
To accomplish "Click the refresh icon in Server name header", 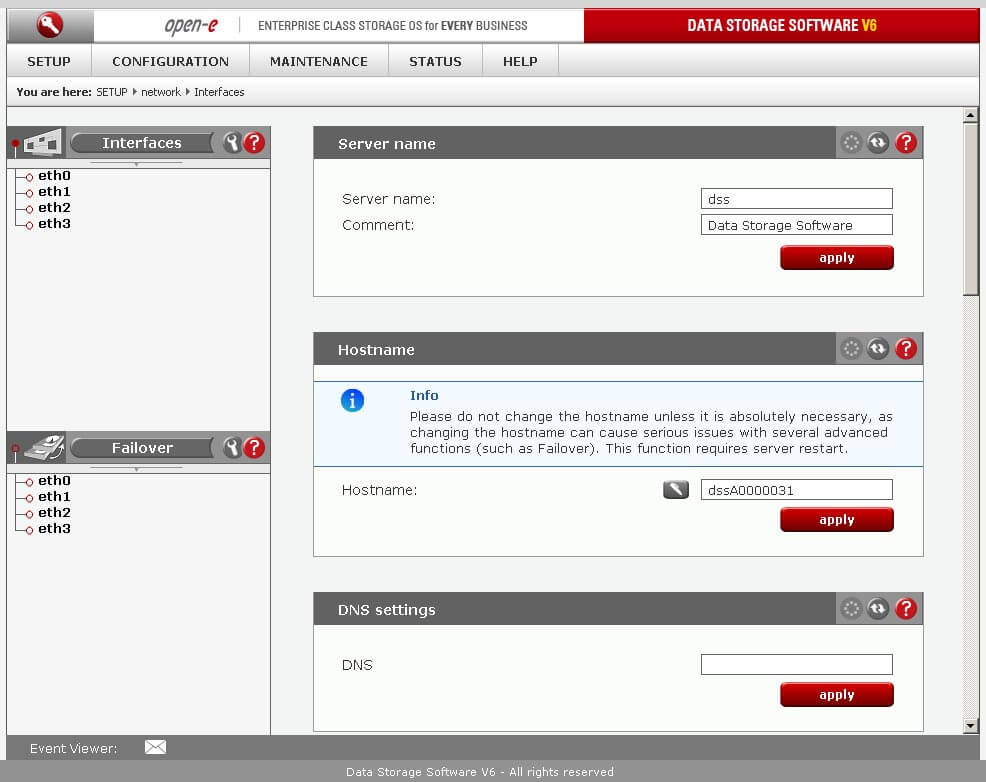I will 878,143.
